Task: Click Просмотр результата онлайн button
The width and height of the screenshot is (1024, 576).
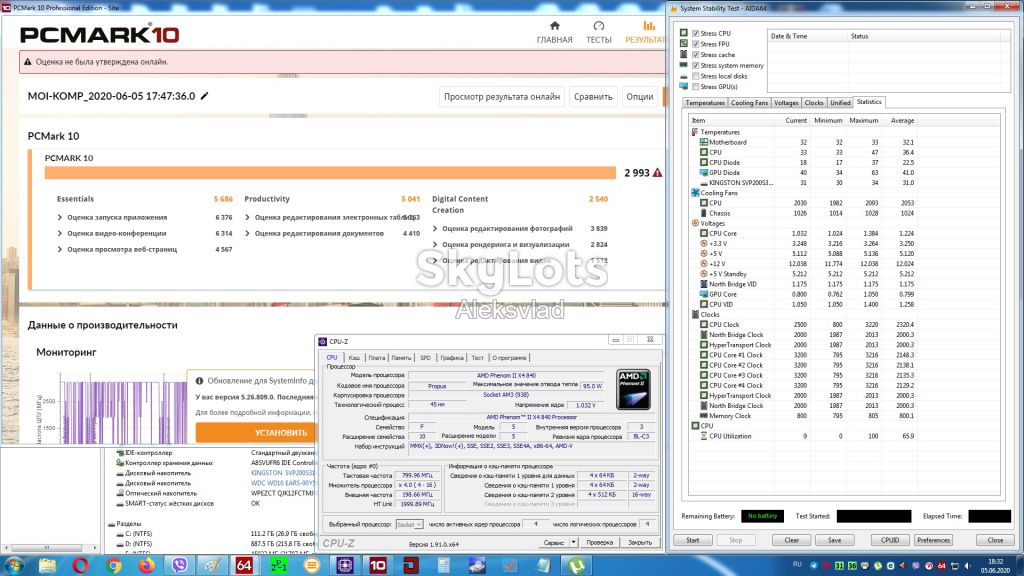Action: click(502, 97)
